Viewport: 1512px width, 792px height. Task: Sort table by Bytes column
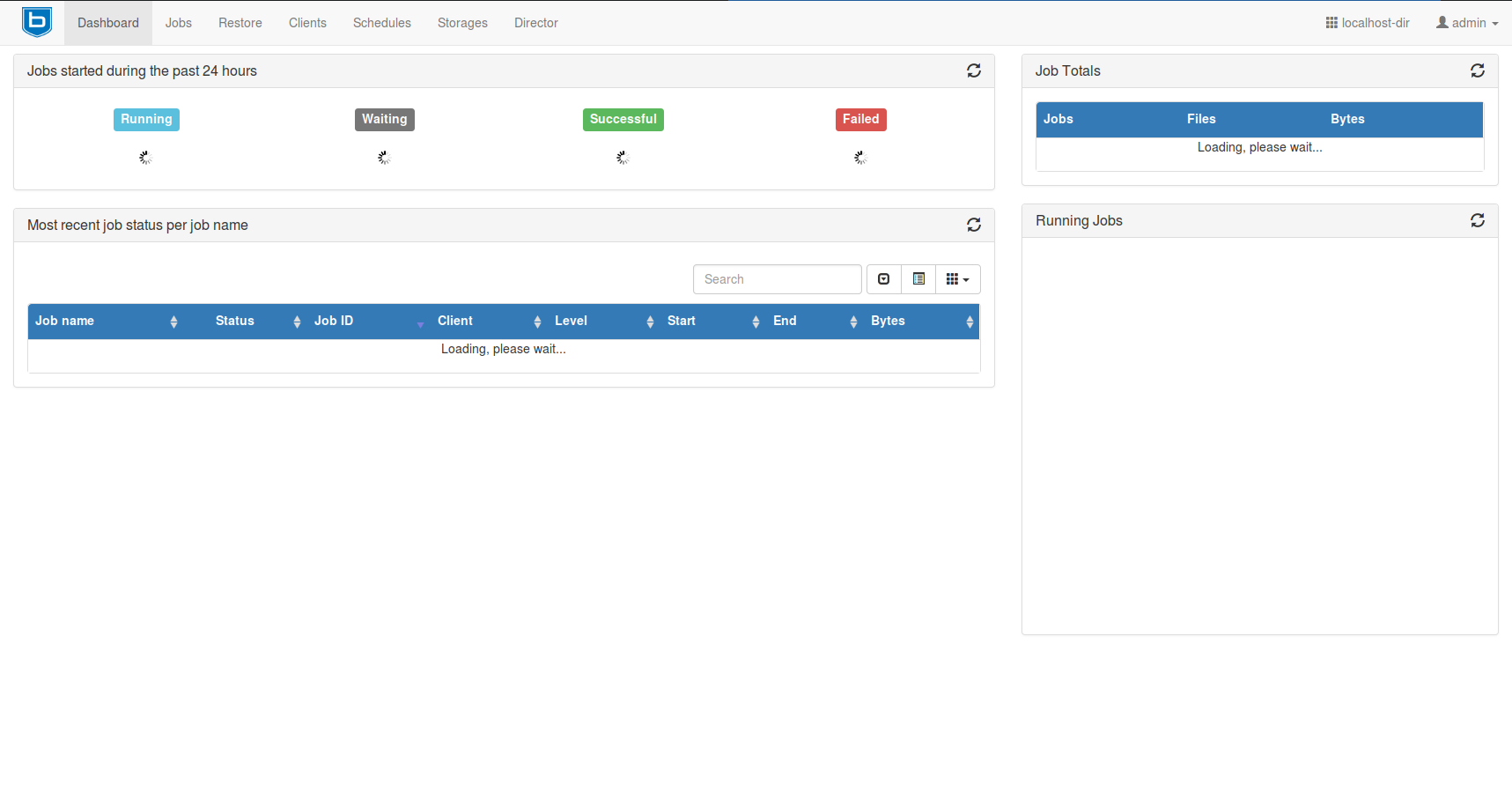pos(888,321)
